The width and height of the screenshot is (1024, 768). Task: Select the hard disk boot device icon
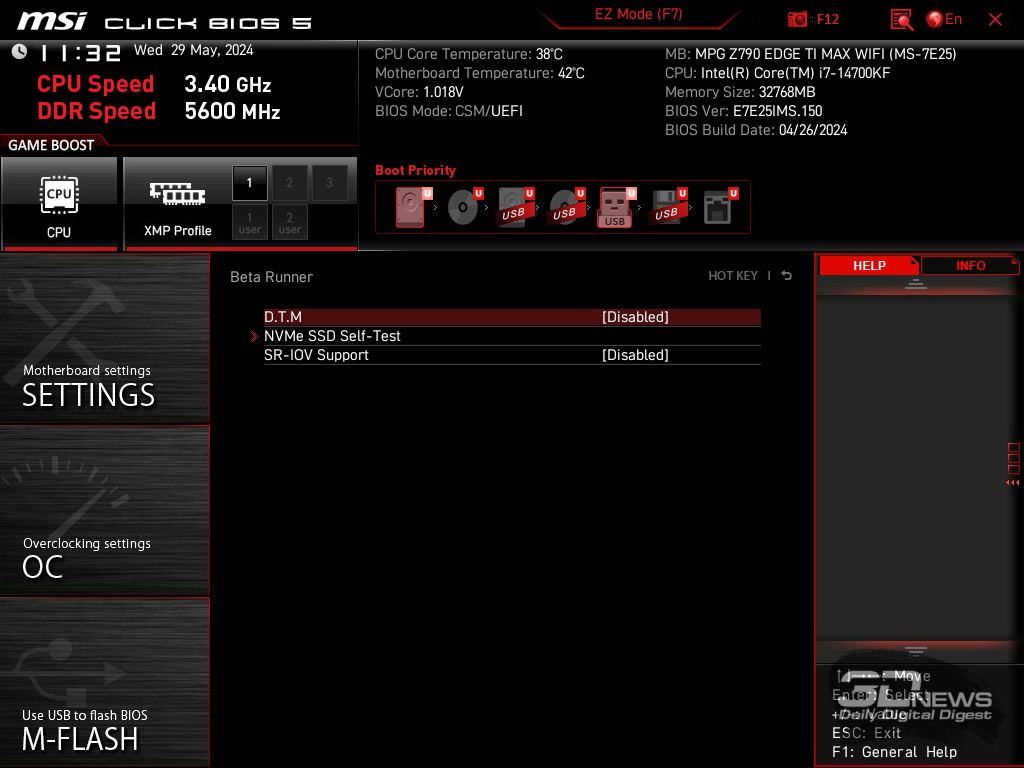[413, 207]
